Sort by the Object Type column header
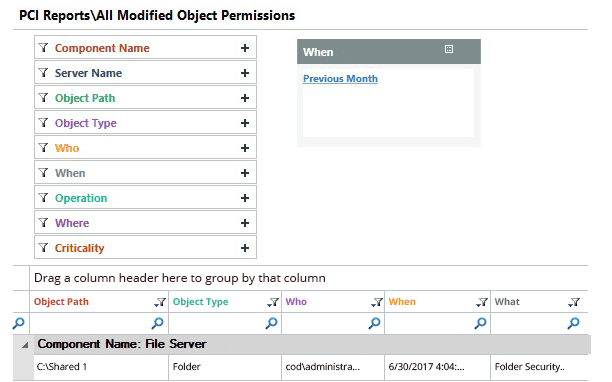This screenshot has width=612, height=382. pos(201,302)
